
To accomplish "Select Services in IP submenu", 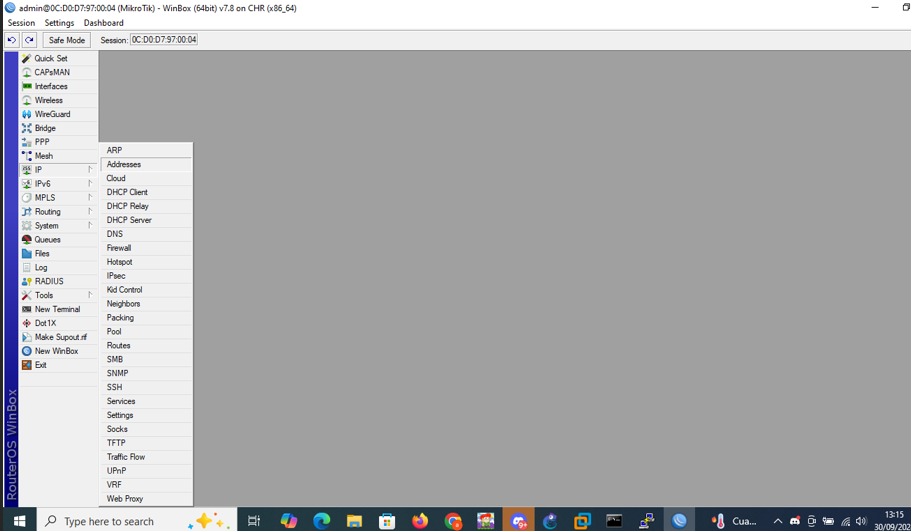I will pos(146,401).
